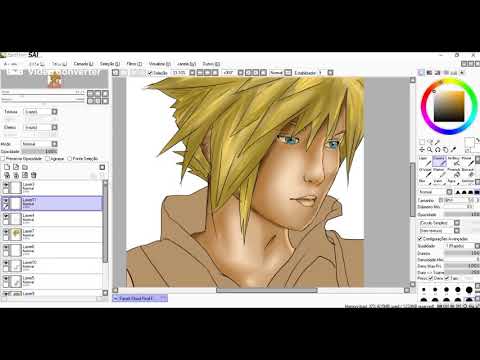Open the Seleção menu
The width and height of the screenshot is (480, 360).
pos(110,64)
